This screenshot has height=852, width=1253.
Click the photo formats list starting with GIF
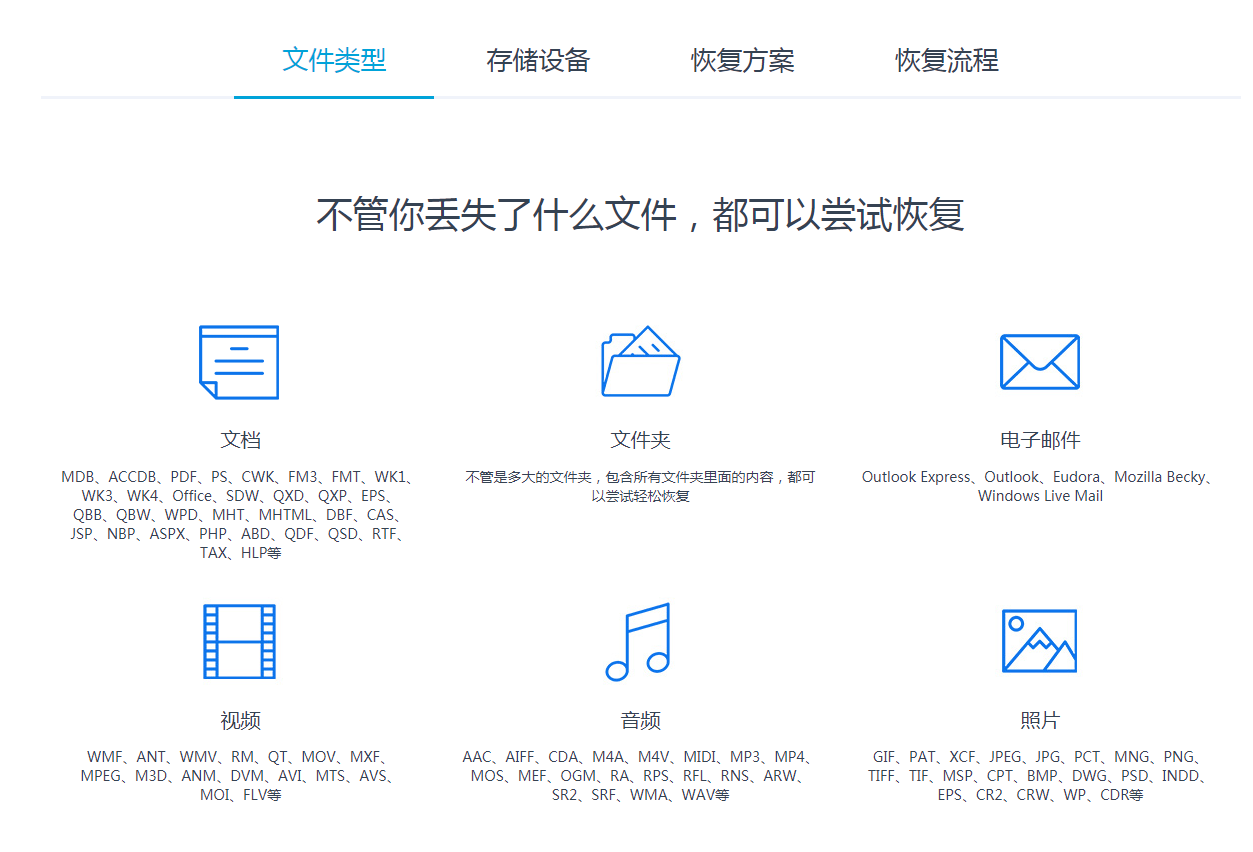click(x=1040, y=776)
